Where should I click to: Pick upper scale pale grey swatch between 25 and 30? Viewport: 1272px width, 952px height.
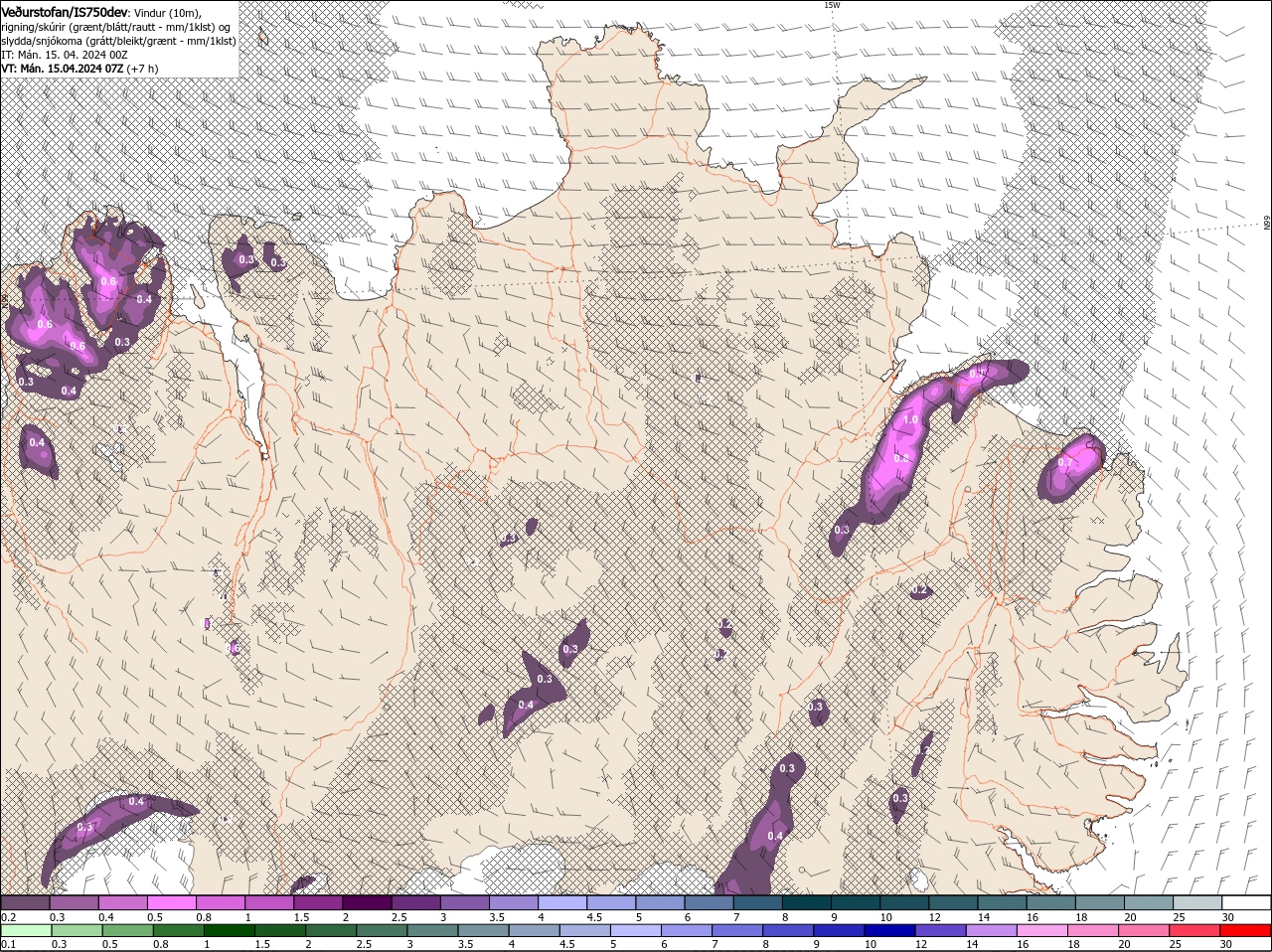[1197, 902]
